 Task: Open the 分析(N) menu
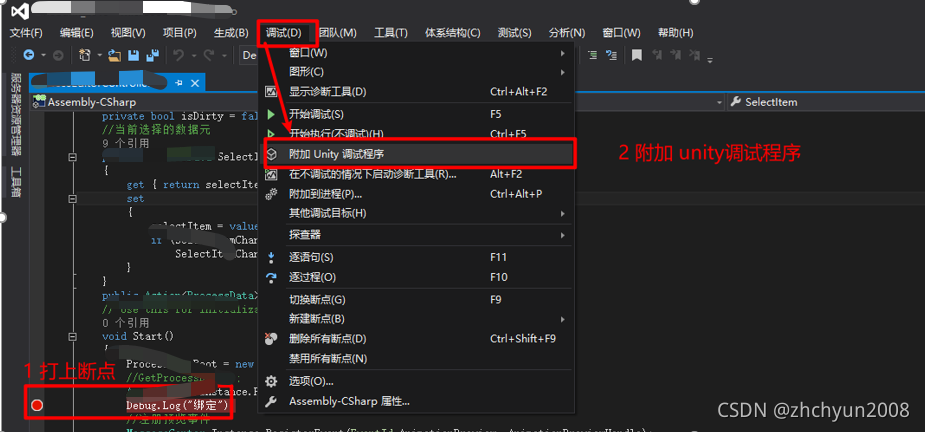[x=567, y=33]
